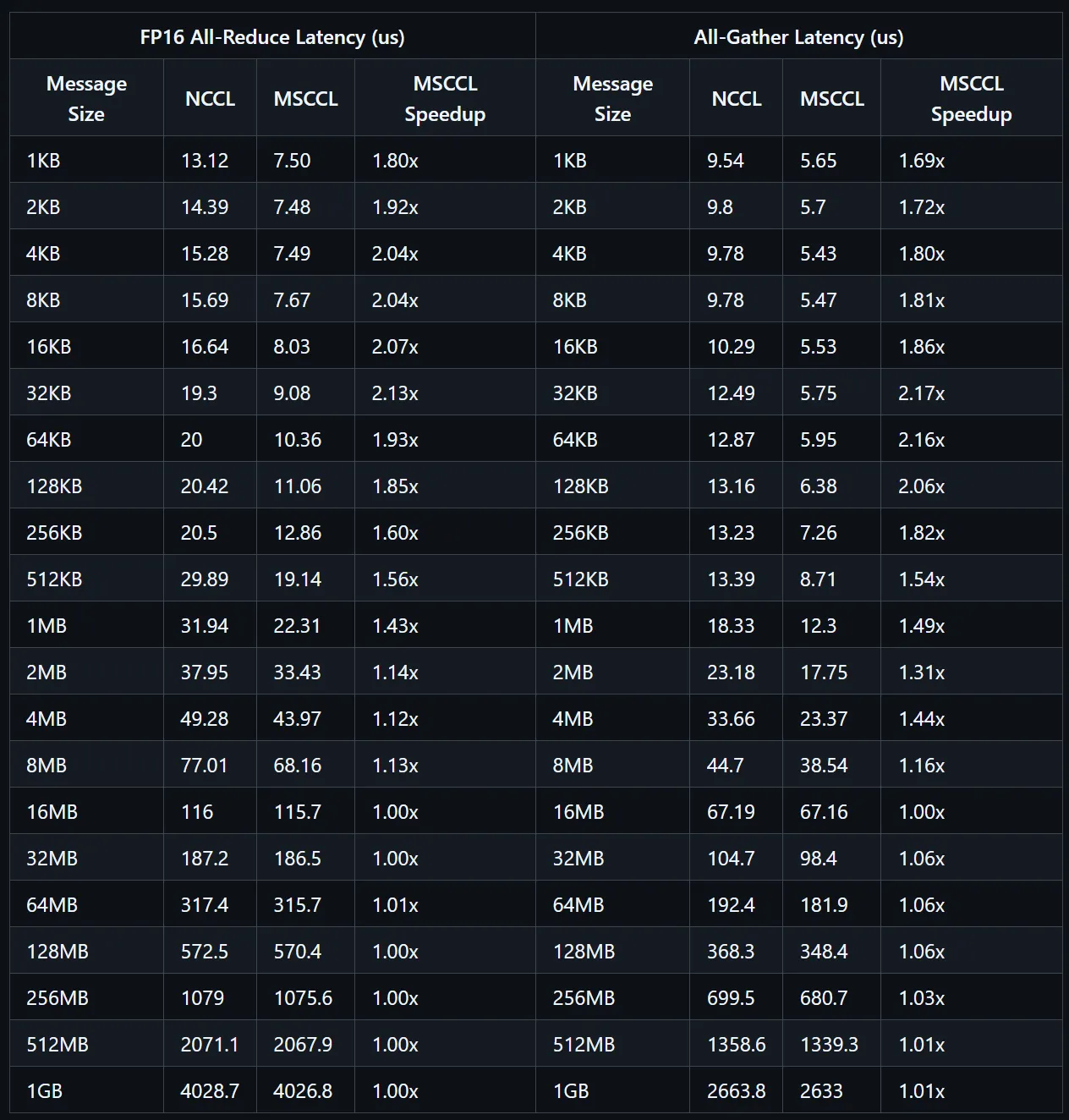Click the All-Gather Latency (us) header
The image size is (1069, 1120).
pyautogui.click(x=798, y=37)
